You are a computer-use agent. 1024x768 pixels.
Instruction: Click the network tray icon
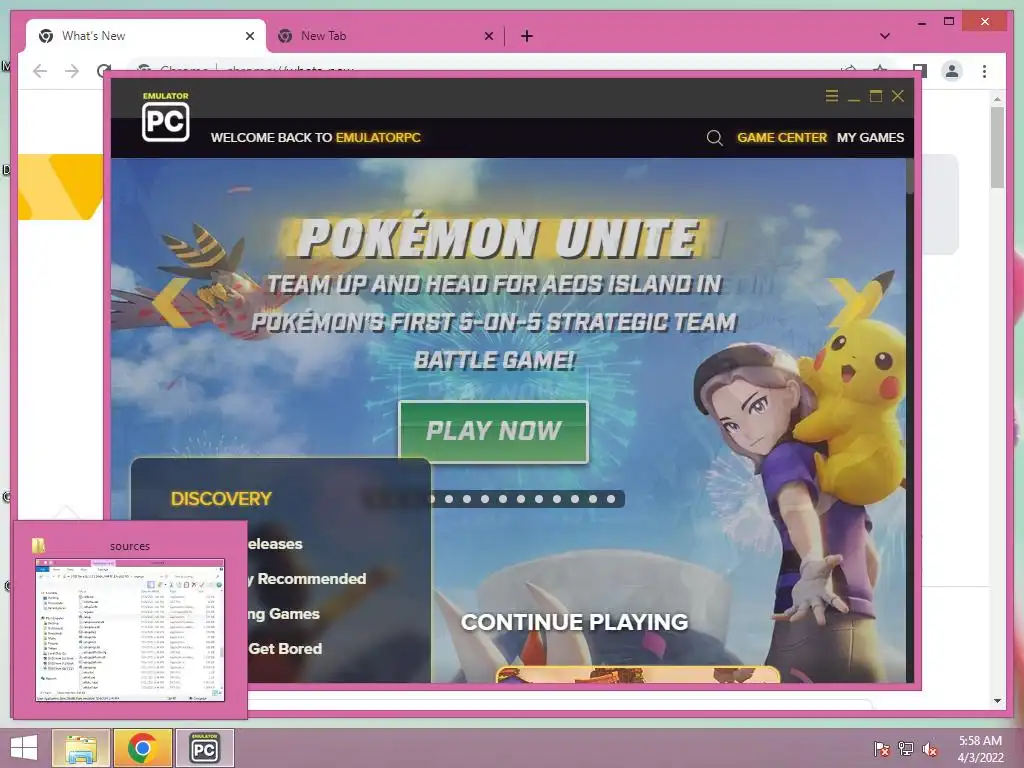pyautogui.click(x=906, y=748)
